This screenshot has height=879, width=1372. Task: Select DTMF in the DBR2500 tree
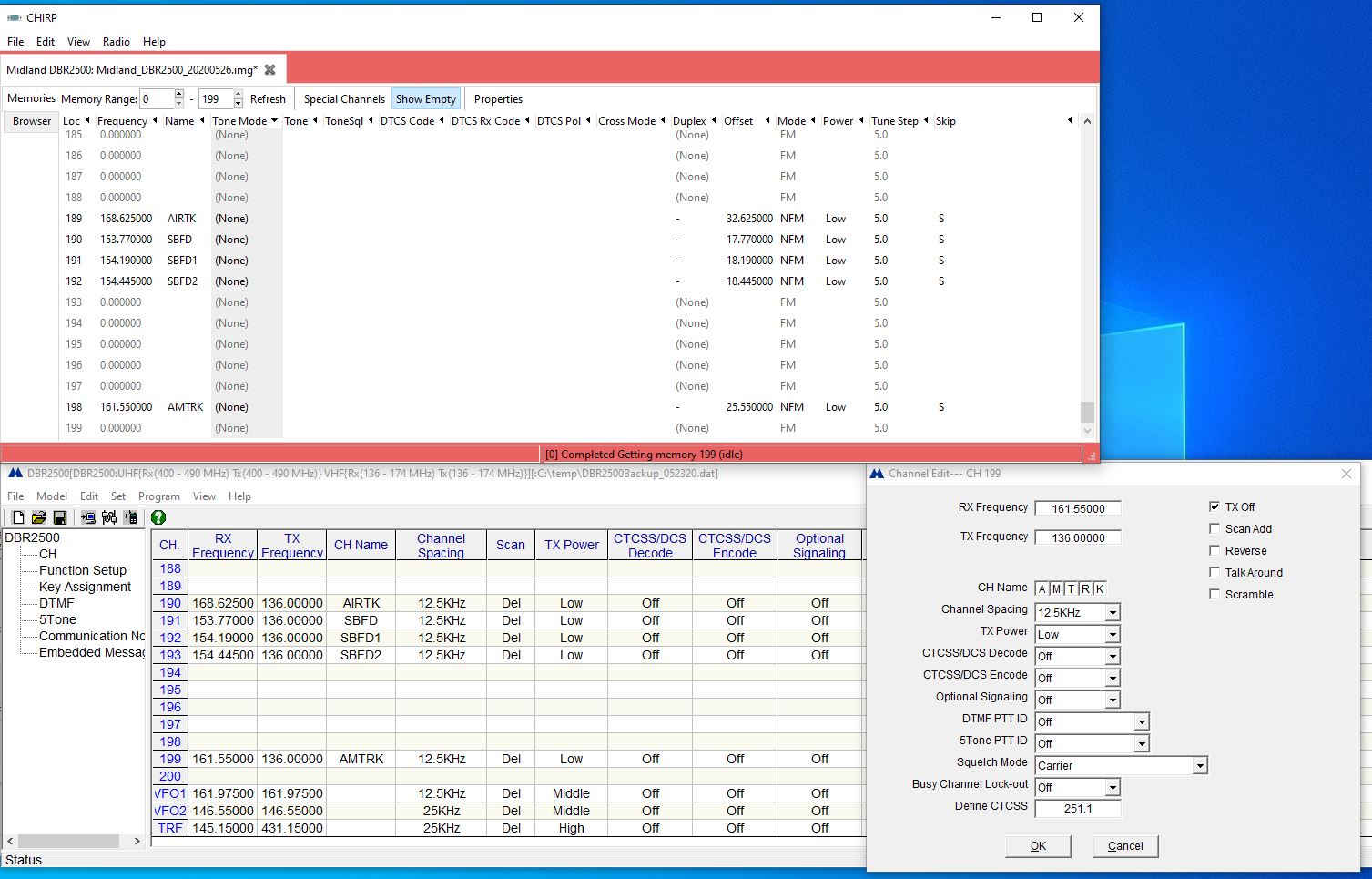pyautogui.click(x=56, y=603)
